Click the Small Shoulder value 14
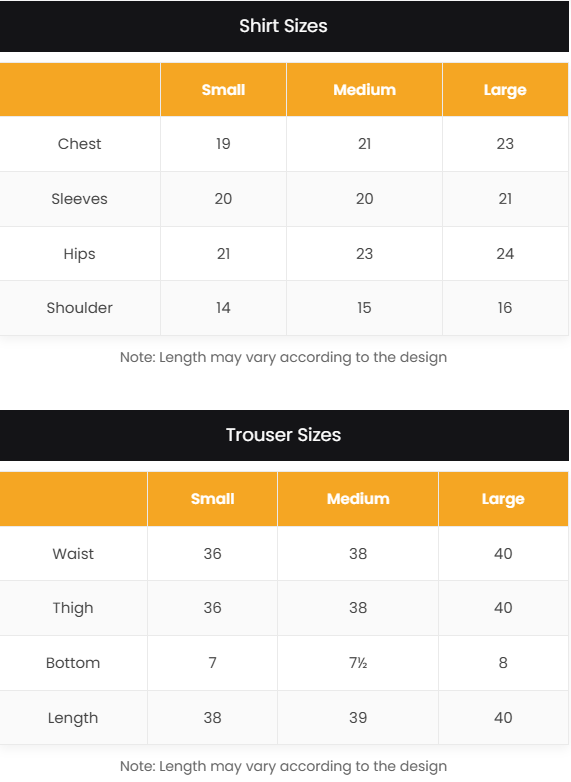Image resolution: width=571 pixels, height=782 pixels. 223,308
